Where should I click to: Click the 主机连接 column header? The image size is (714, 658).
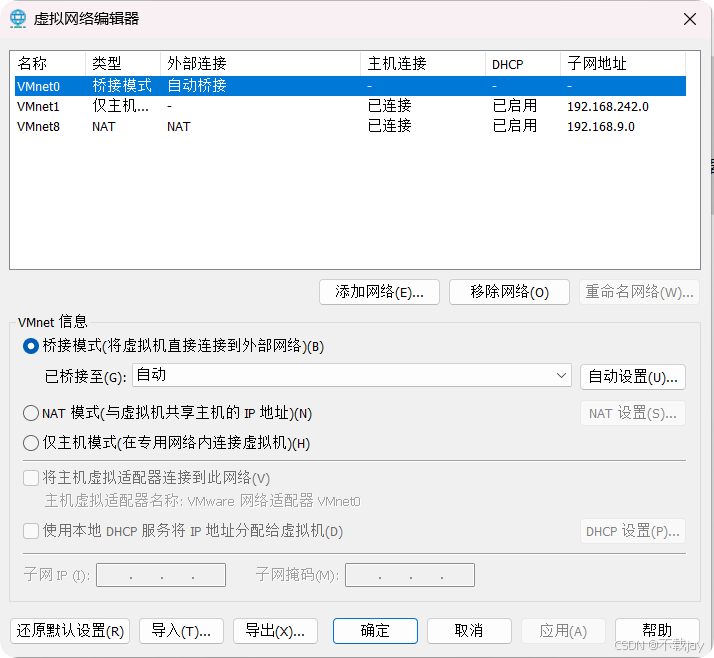pos(423,63)
